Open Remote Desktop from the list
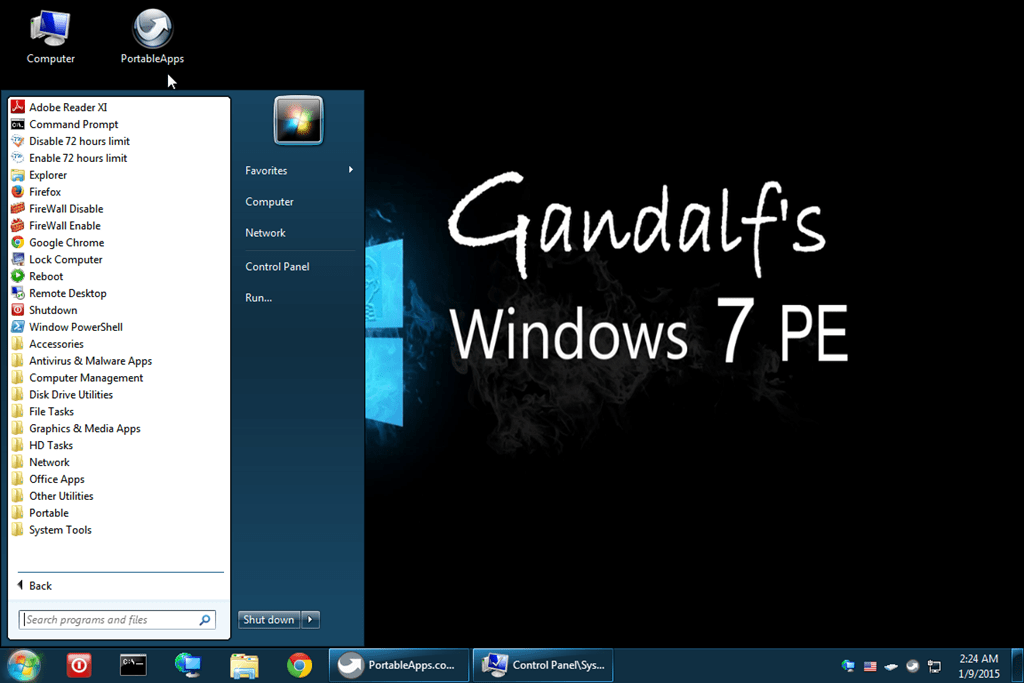 pos(59,294)
